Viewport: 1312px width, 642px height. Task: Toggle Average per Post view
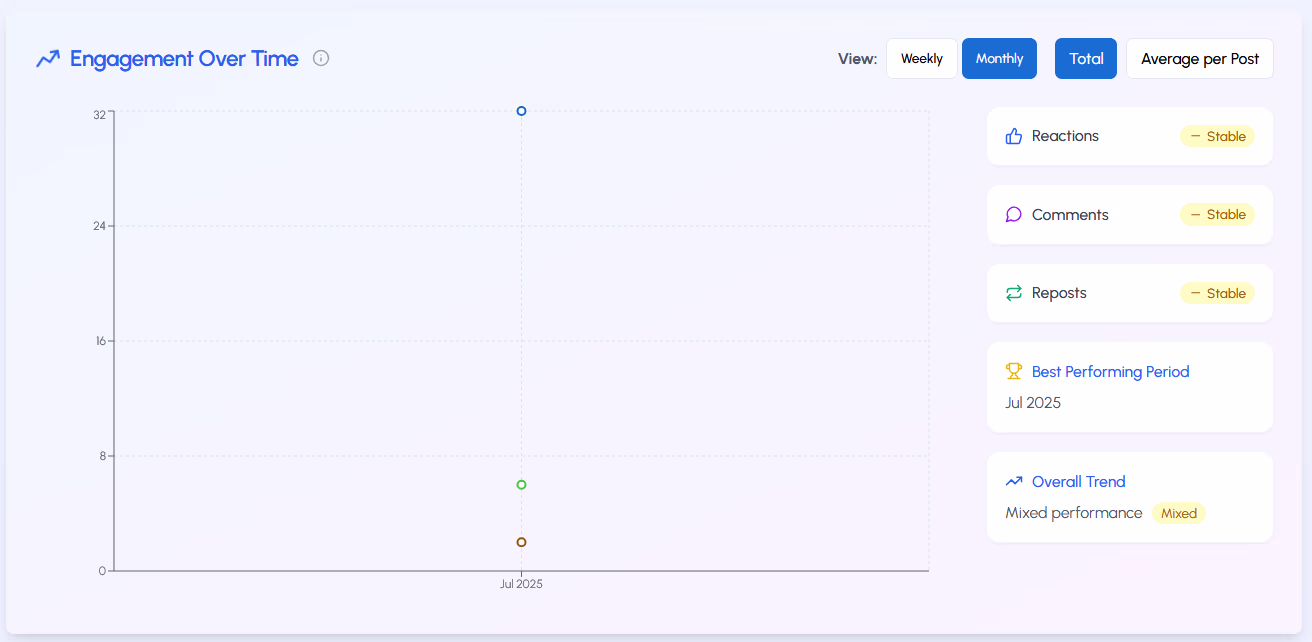click(1199, 58)
